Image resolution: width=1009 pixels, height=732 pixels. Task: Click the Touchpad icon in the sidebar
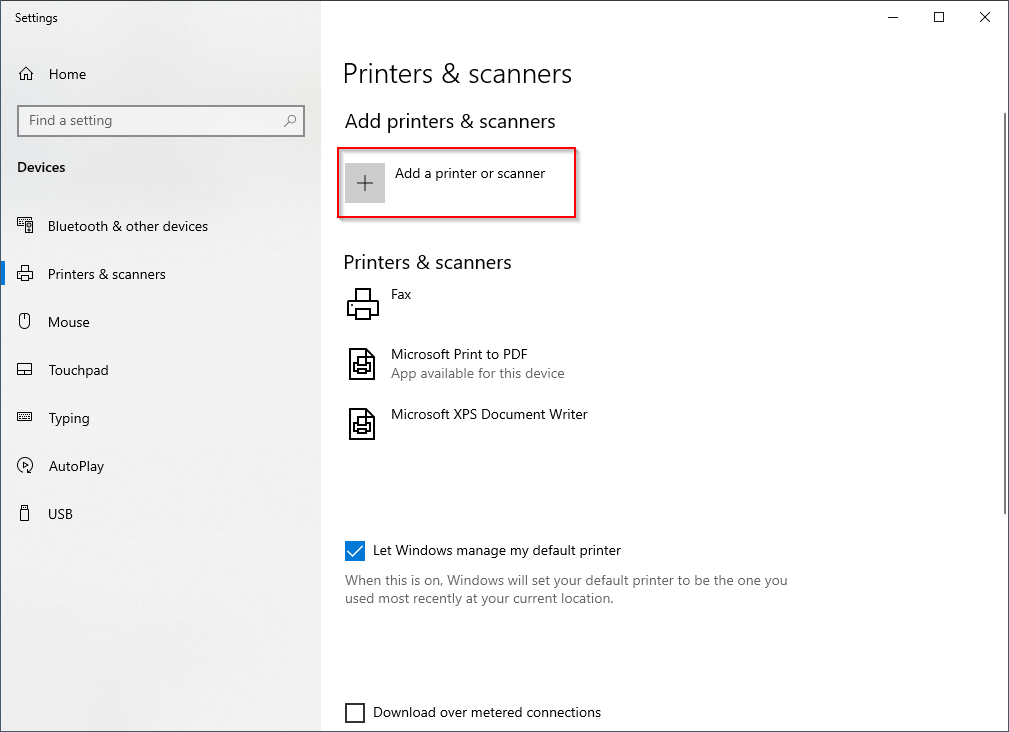point(25,370)
